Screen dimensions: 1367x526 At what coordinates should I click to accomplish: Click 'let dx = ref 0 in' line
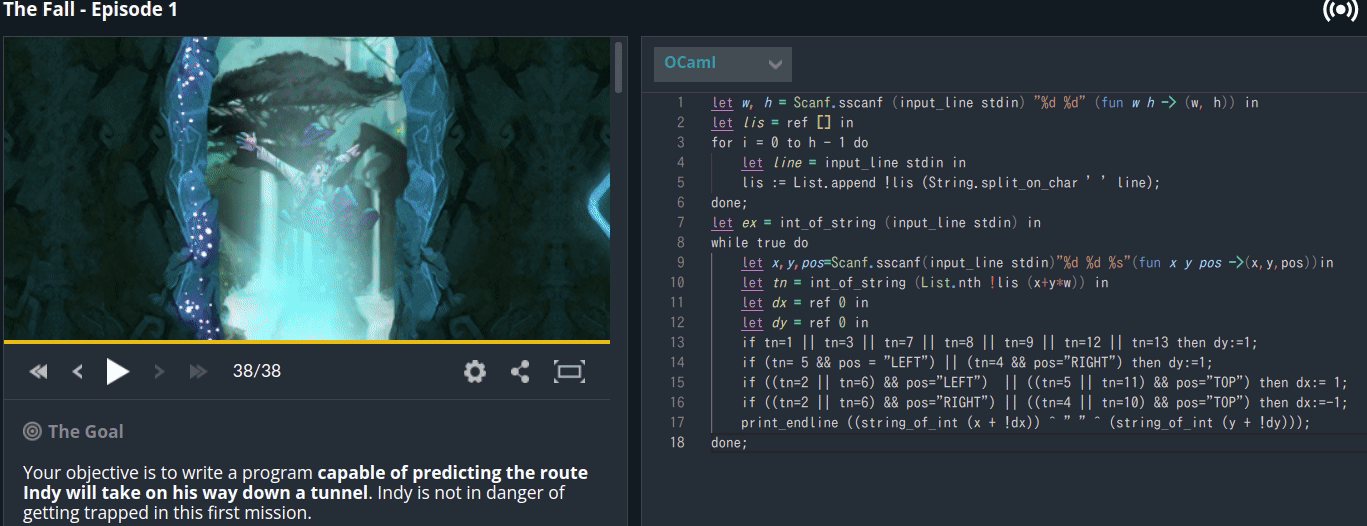(805, 302)
